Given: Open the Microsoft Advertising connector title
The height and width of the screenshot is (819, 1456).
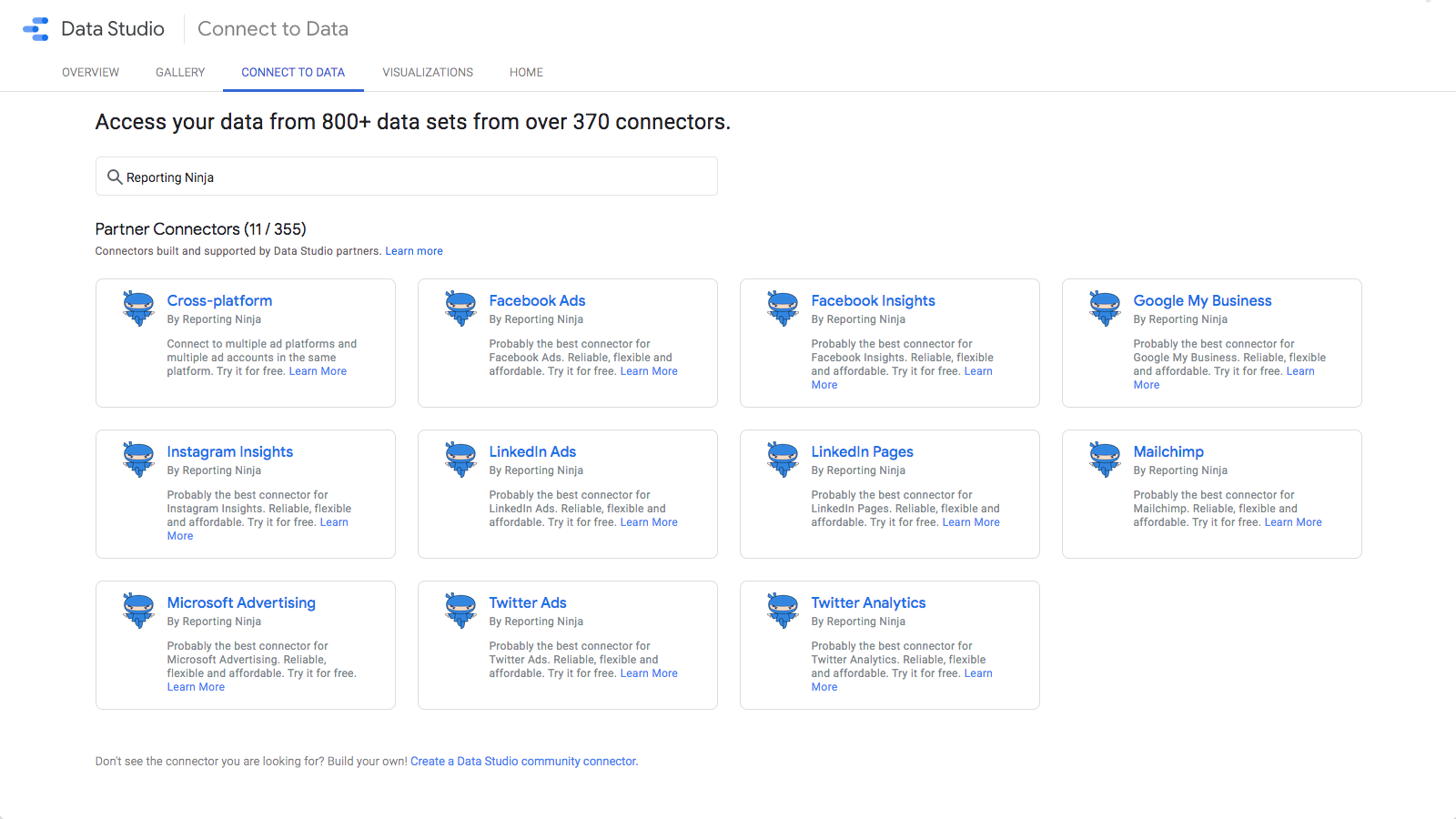Looking at the screenshot, I should 241,602.
